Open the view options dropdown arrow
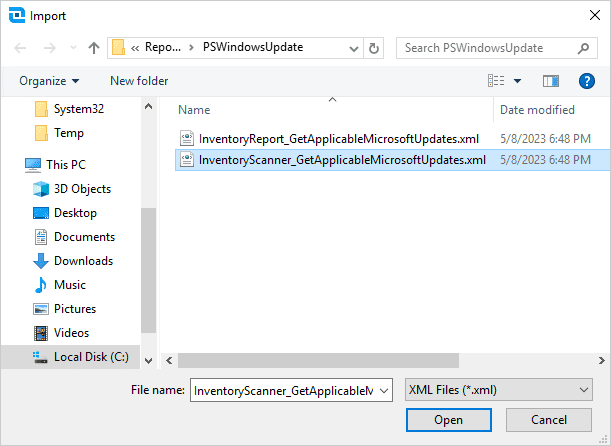The height and width of the screenshot is (446, 611). (517, 81)
